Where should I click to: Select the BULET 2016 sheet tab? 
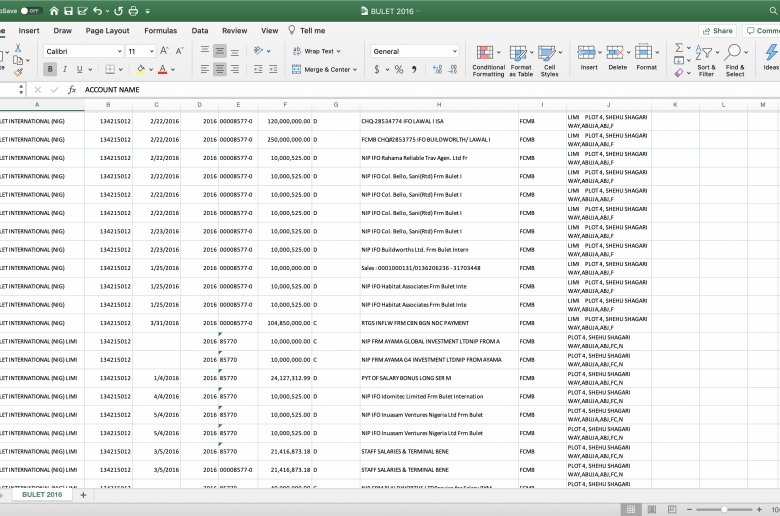(42, 495)
